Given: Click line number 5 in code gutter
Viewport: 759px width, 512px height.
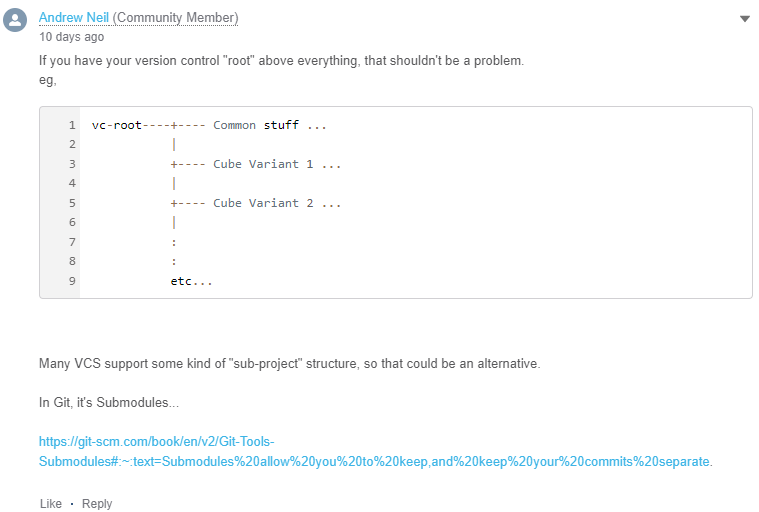Looking at the screenshot, I should [x=72, y=203].
